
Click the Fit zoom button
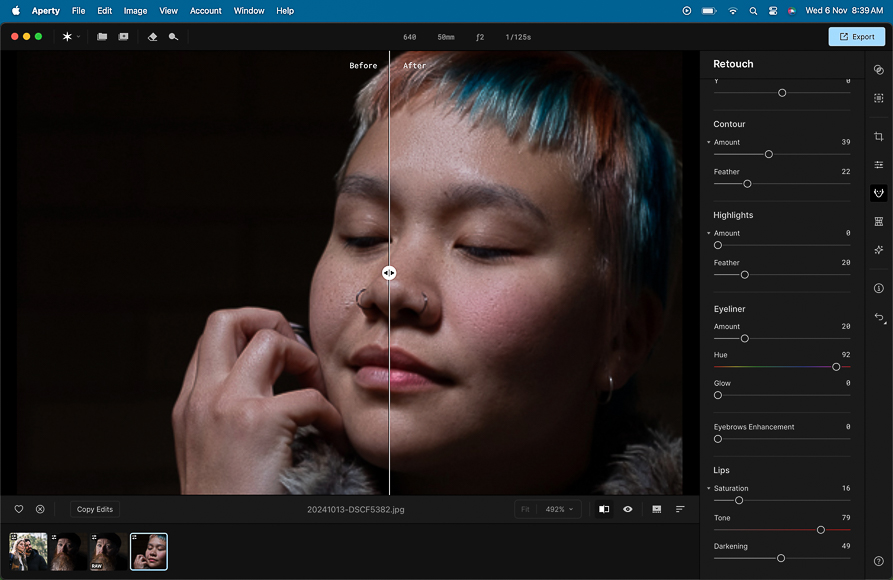525,509
